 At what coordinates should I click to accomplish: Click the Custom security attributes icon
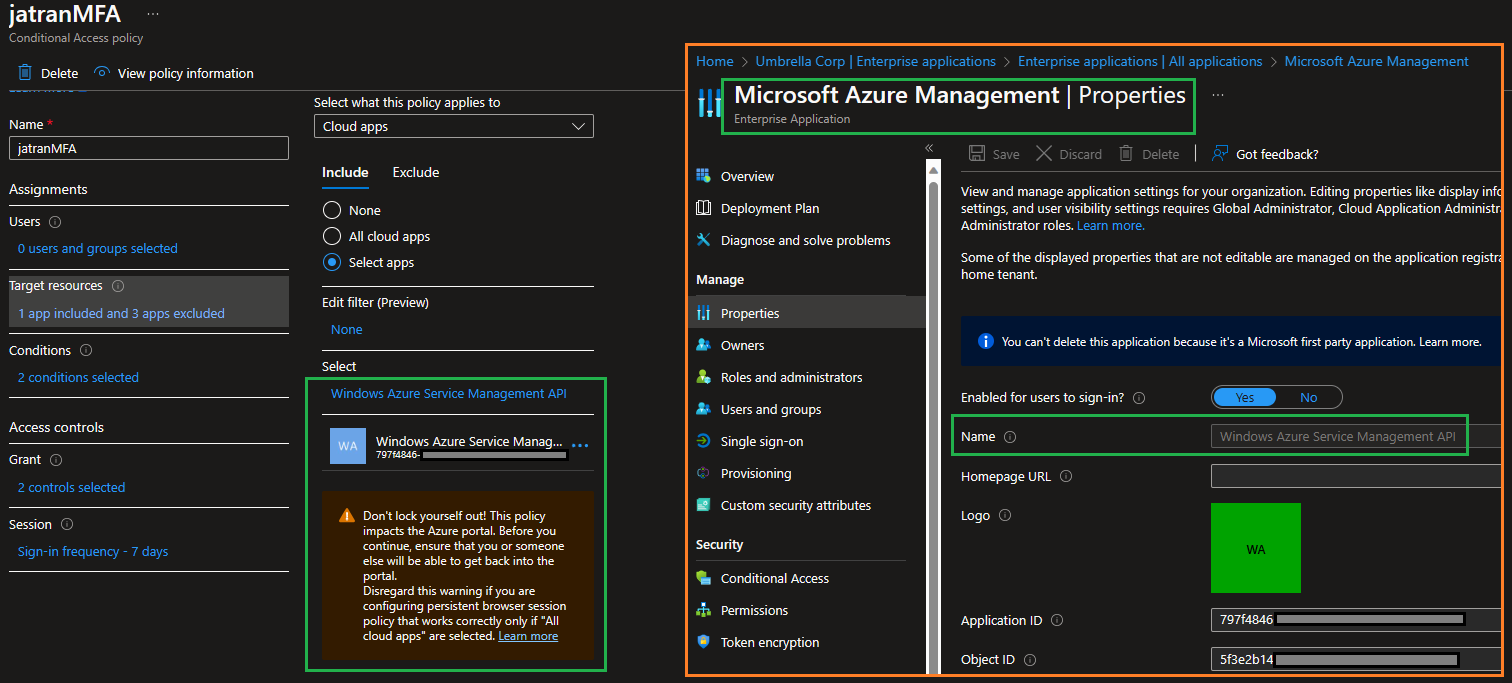[x=703, y=505]
